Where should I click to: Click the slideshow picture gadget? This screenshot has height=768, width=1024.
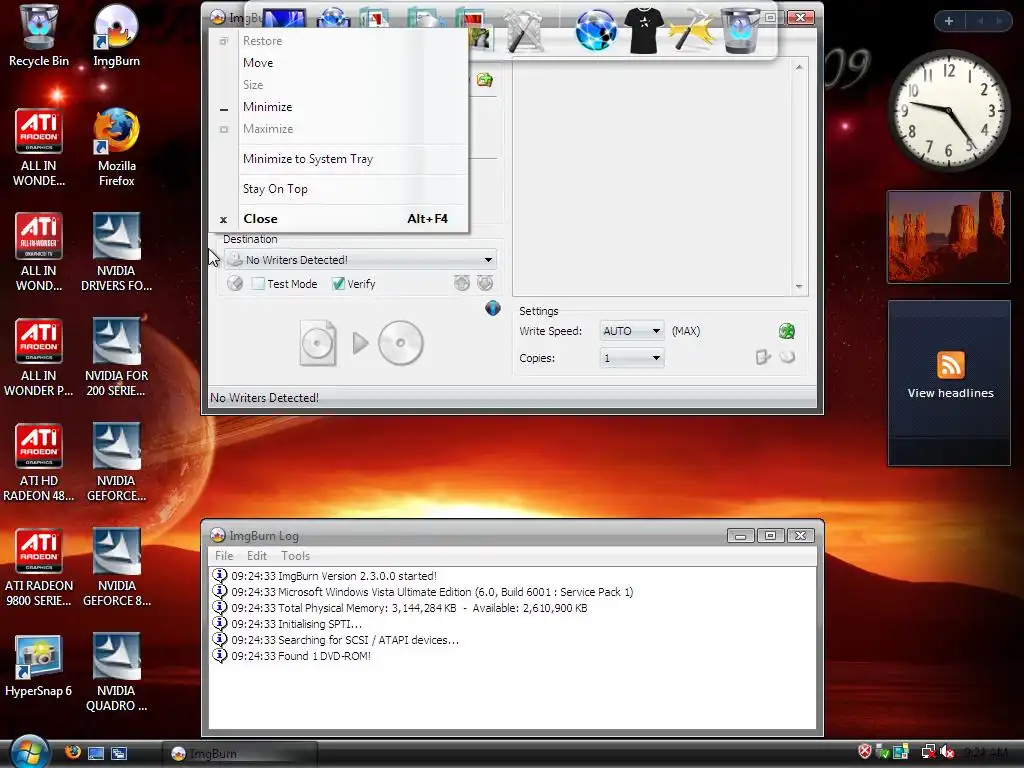(x=948, y=237)
